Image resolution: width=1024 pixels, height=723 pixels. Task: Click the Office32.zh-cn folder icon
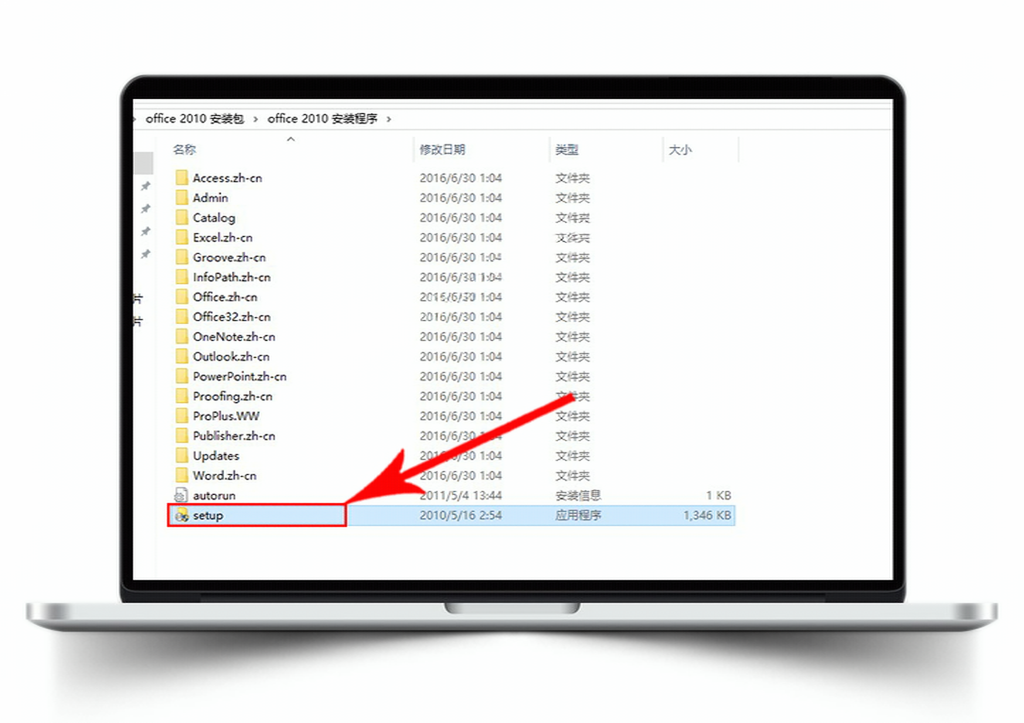click(x=182, y=317)
